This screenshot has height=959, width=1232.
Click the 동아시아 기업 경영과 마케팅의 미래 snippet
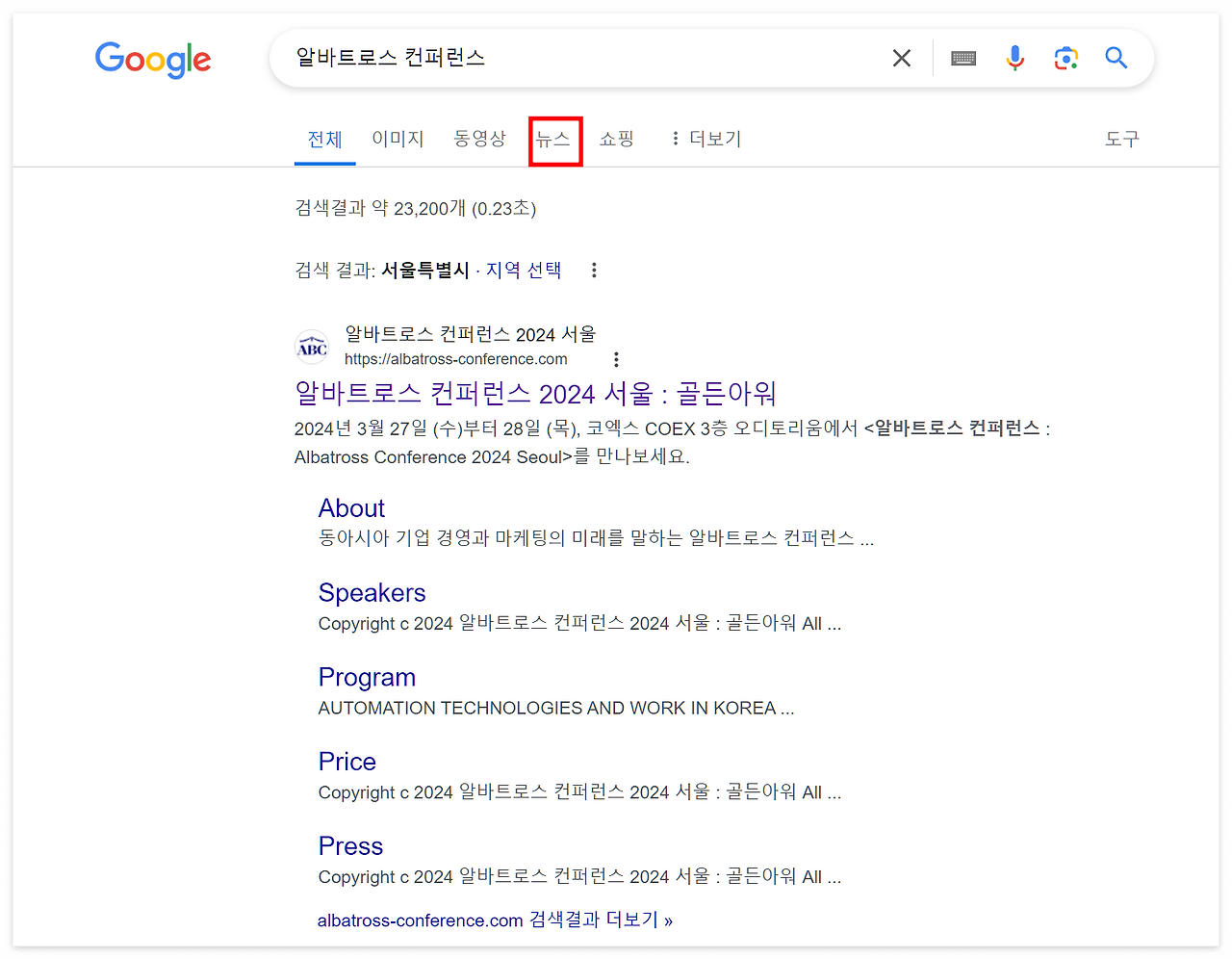[x=596, y=538]
